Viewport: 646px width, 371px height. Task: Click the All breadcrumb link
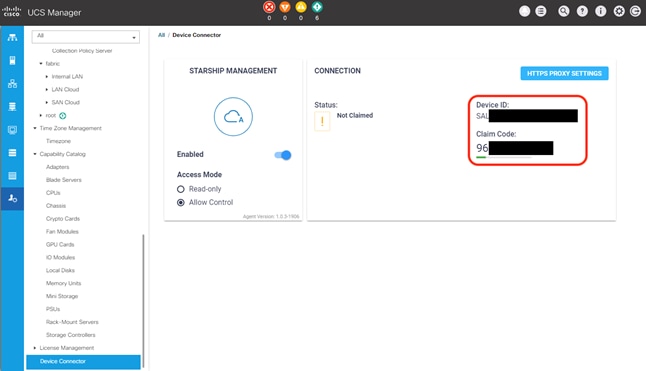click(x=162, y=35)
